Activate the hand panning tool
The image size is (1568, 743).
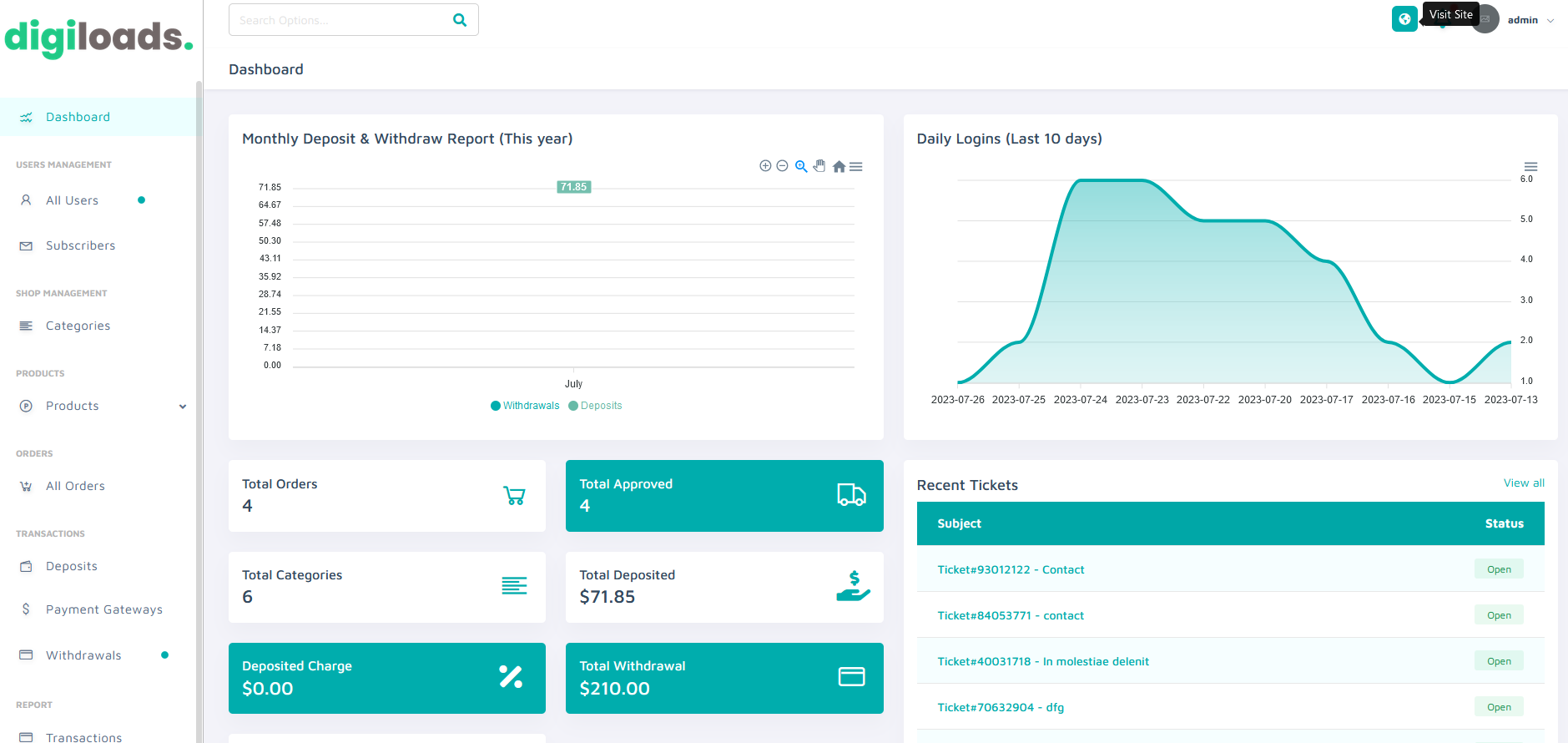point(819,166)
